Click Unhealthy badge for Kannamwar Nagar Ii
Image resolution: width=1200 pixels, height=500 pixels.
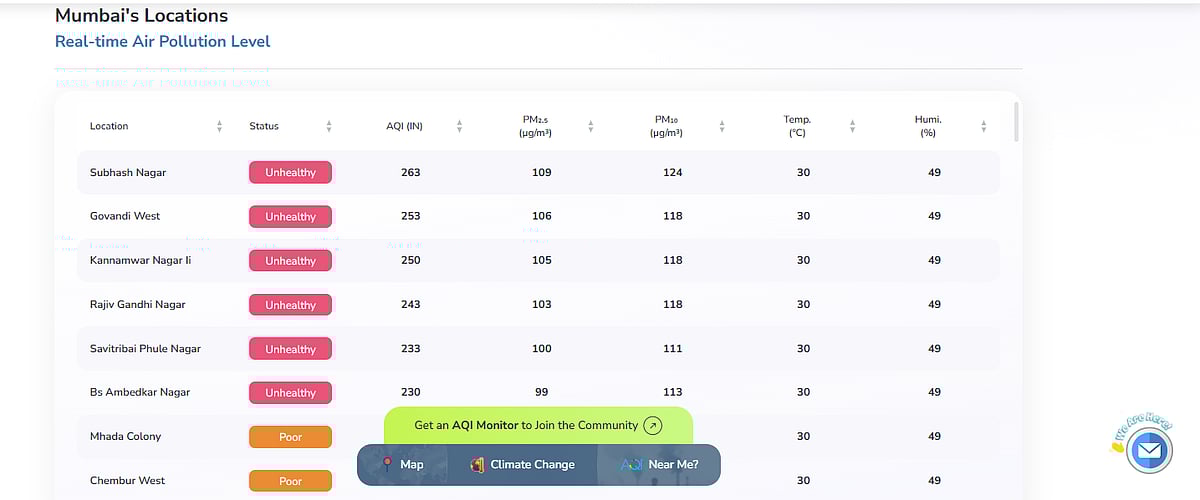coord(290,261)
